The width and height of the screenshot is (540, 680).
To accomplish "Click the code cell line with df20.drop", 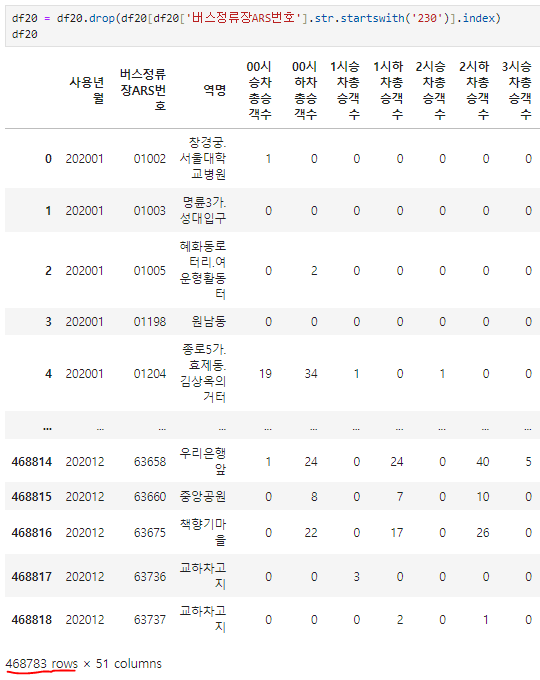I will (x=256, y=18).
